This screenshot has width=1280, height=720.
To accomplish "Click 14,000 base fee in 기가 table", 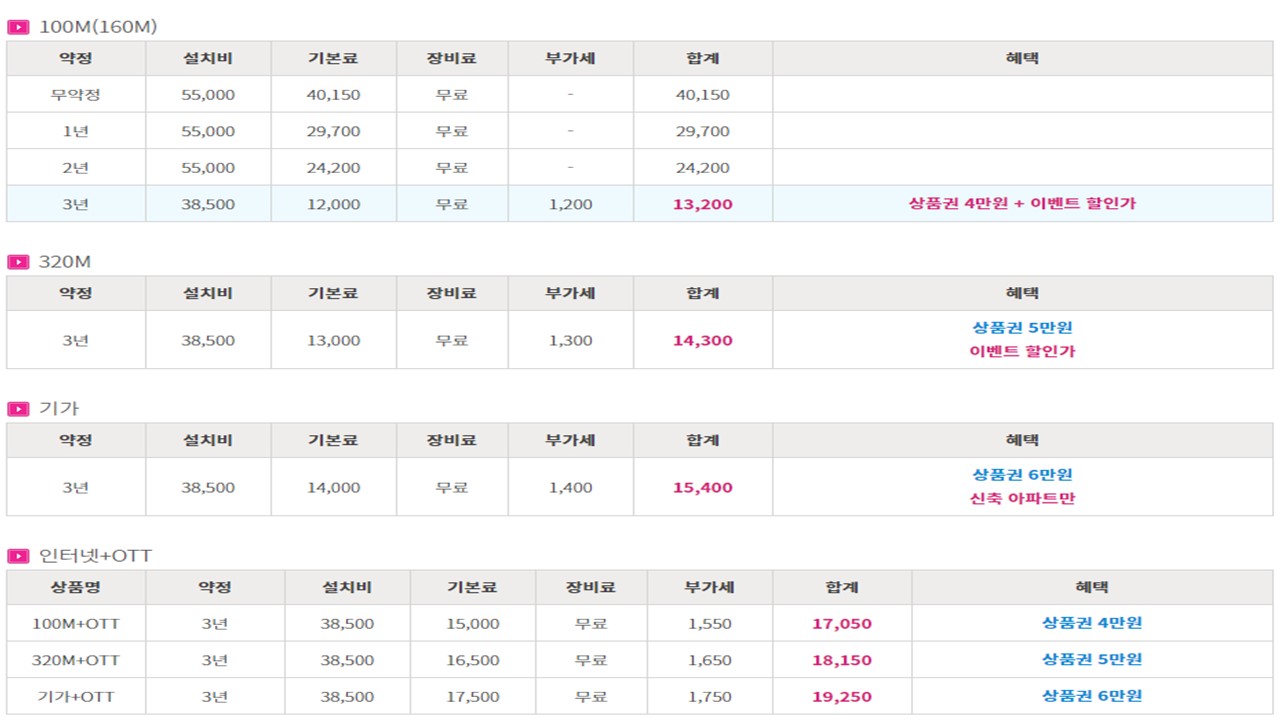I will click(333, 488).
